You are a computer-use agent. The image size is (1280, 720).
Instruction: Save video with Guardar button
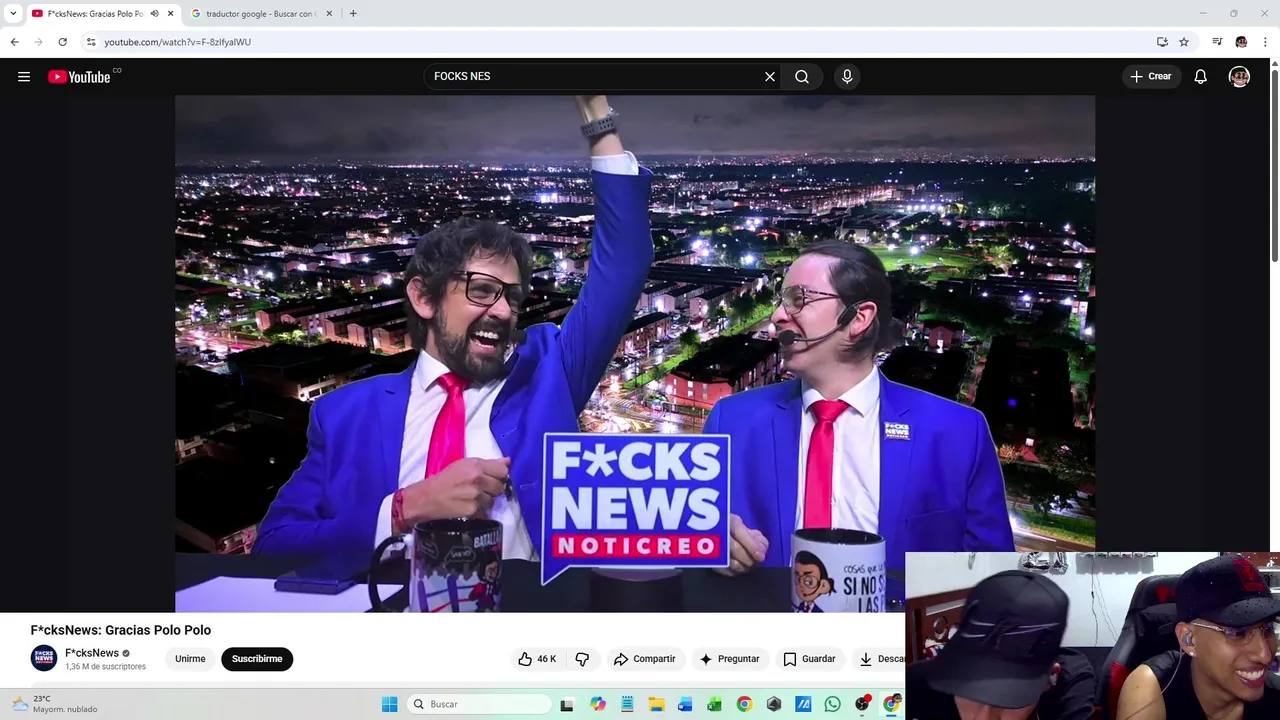[x=809, y=659]
